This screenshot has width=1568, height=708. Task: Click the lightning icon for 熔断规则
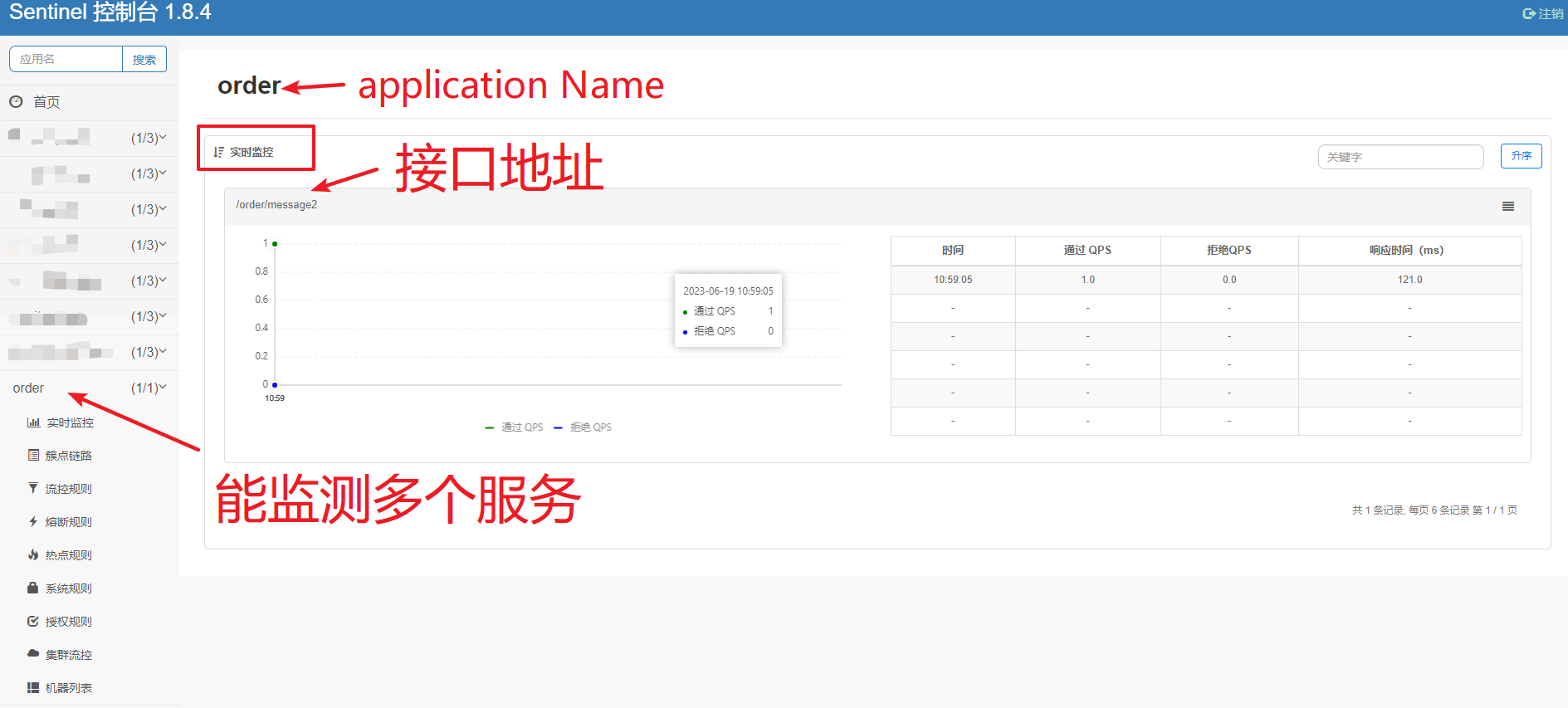33,521
